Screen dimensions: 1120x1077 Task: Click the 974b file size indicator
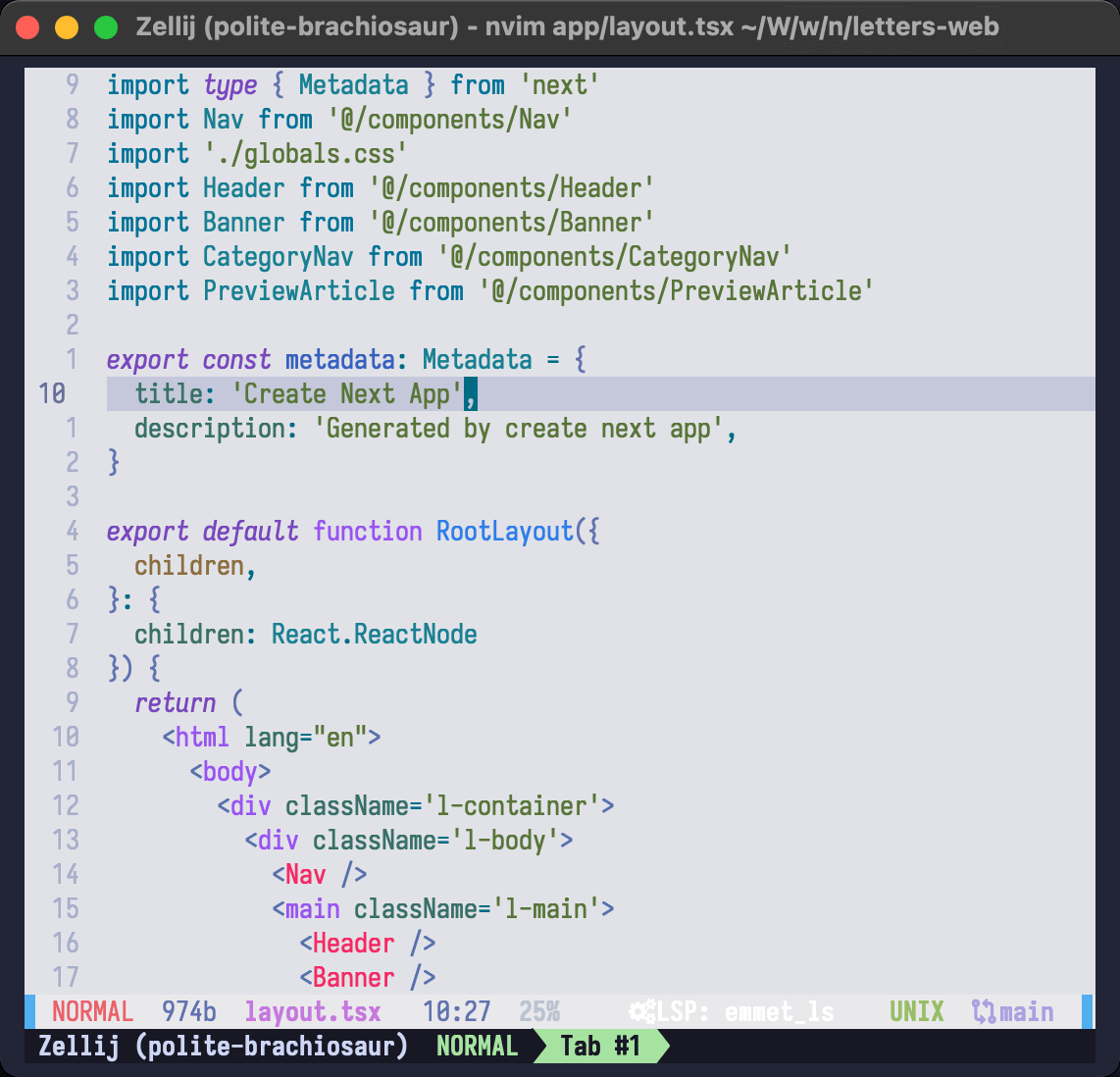point(189,1011)
